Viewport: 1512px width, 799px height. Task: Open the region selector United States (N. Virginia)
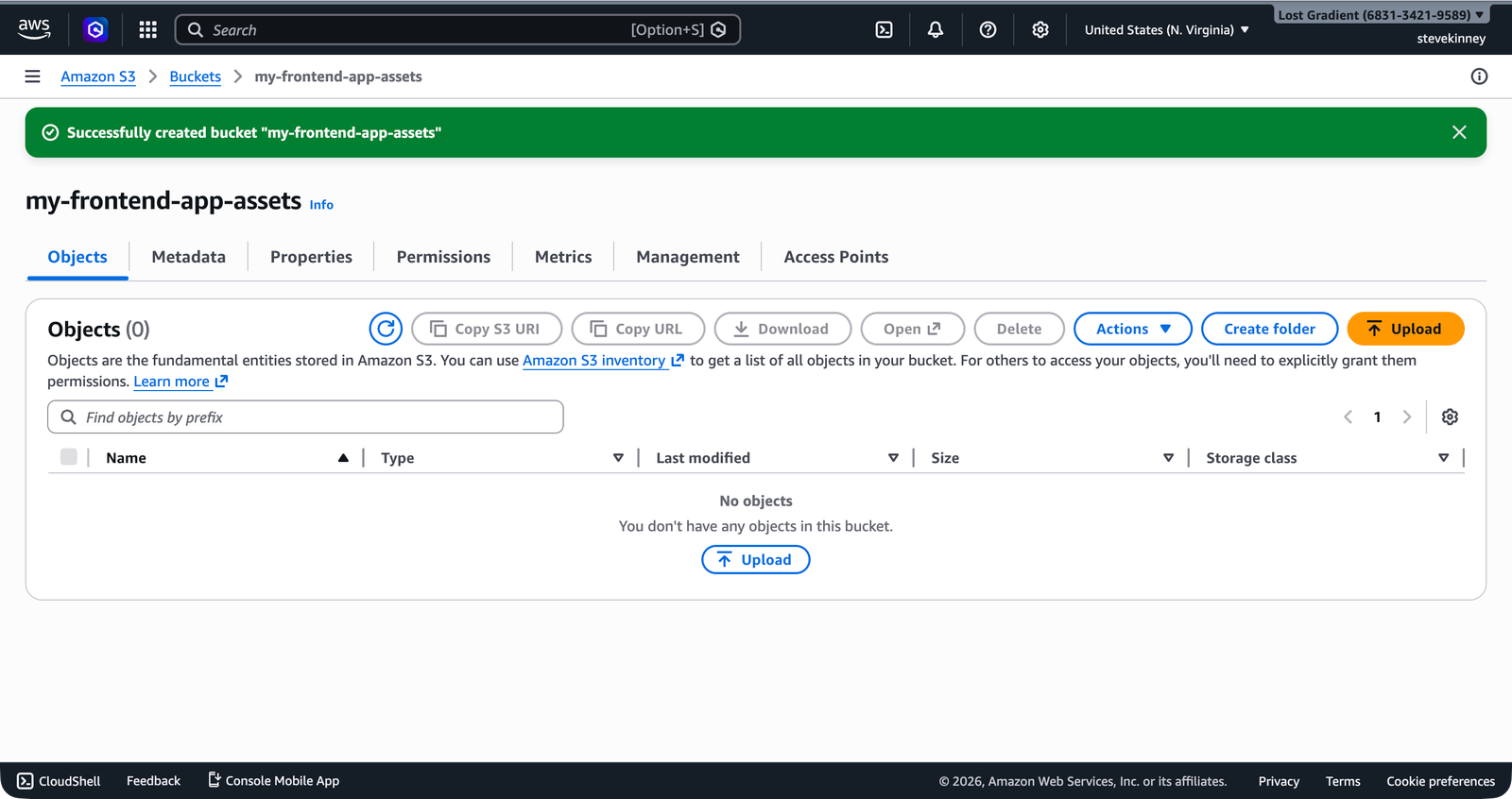click(1167, 30)
